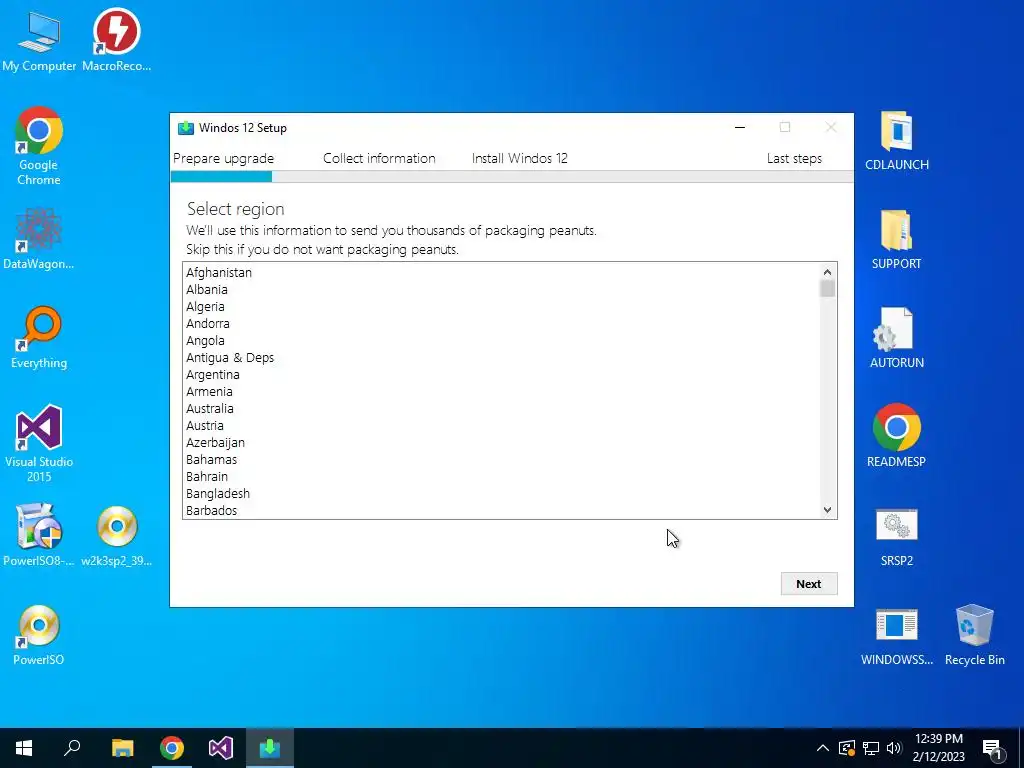The width and height of the screenshot is (1024, 768).
Task: Open SUPPORT folder on desktop
Action: 897,240
